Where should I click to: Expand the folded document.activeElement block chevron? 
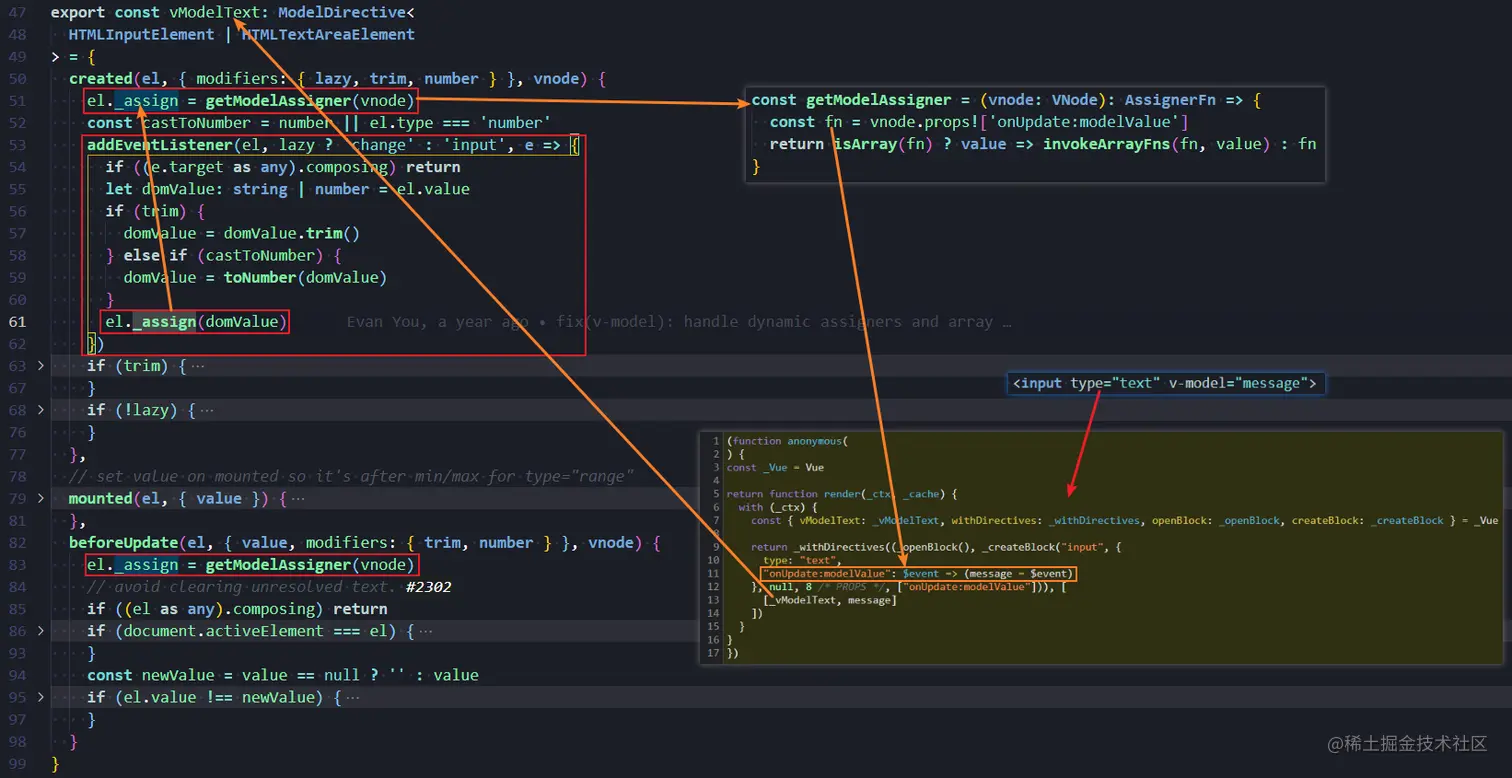coord(41,631)
